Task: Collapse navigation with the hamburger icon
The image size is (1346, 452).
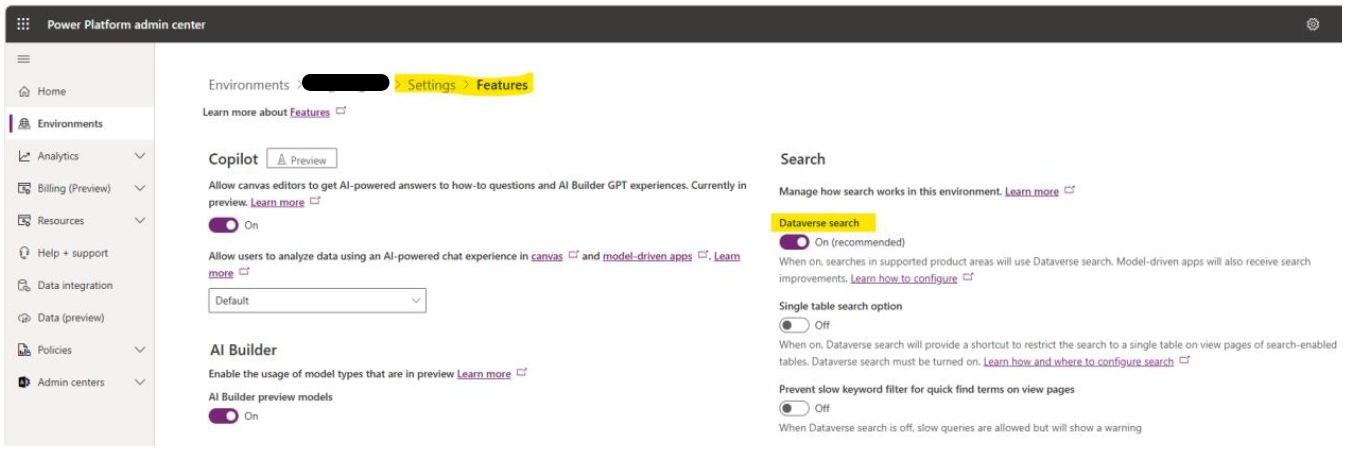Action: pyautogui.click(x=23, y=59)
